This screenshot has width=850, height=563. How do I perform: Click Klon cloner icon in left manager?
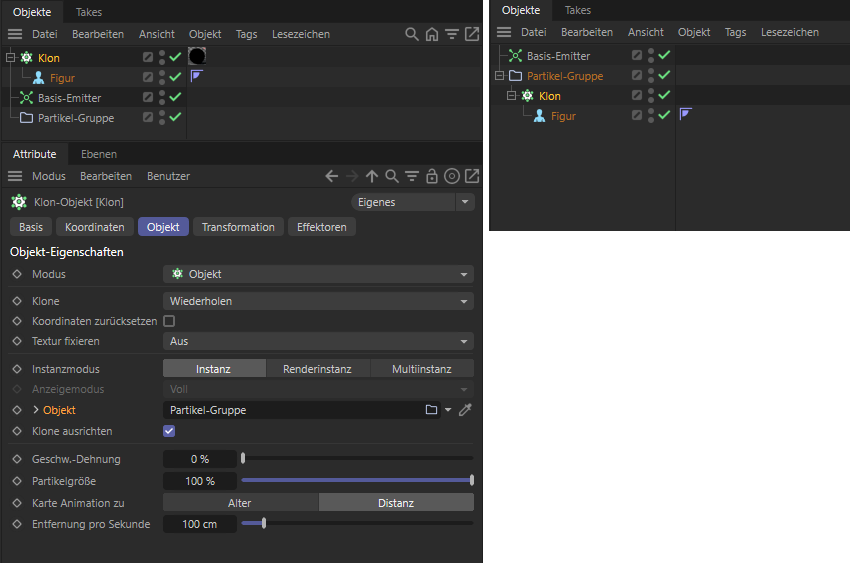tap(26, 57)
